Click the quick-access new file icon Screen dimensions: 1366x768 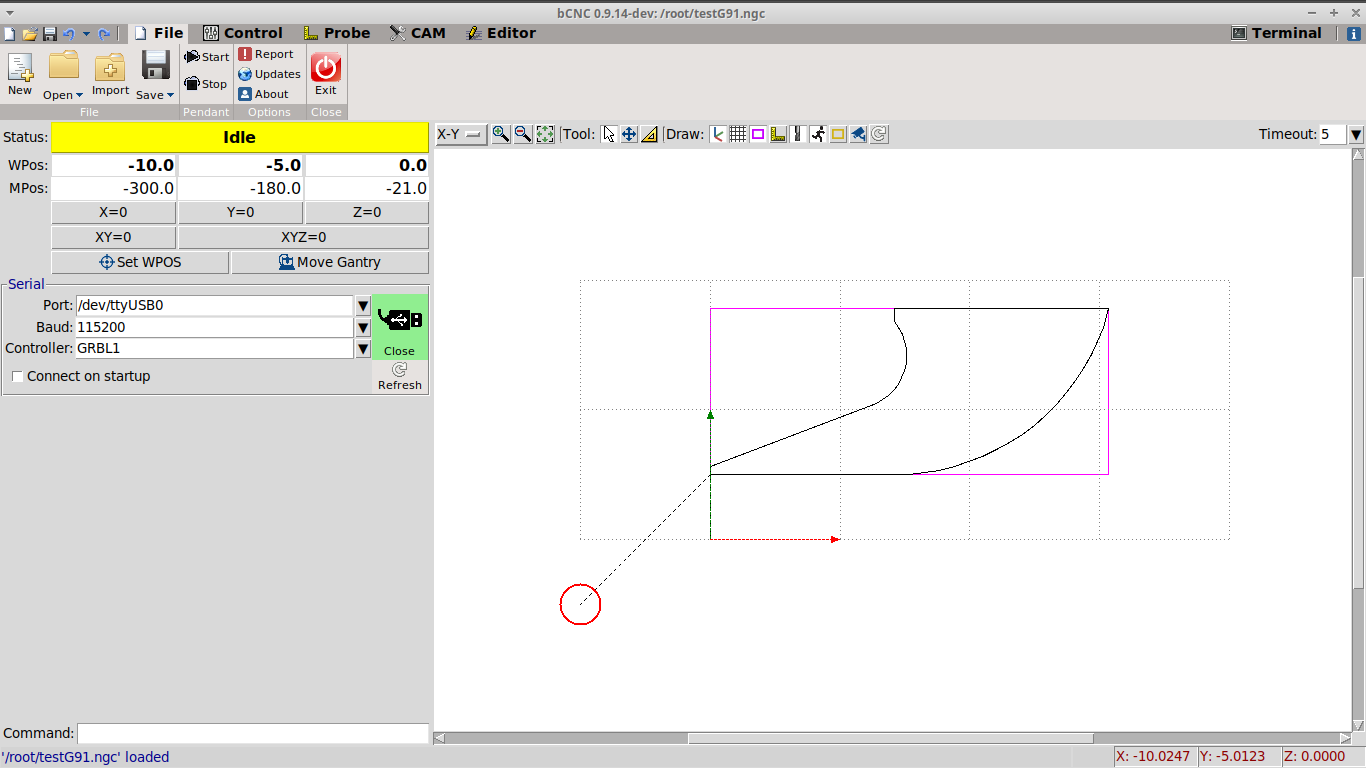coord(9,34)
